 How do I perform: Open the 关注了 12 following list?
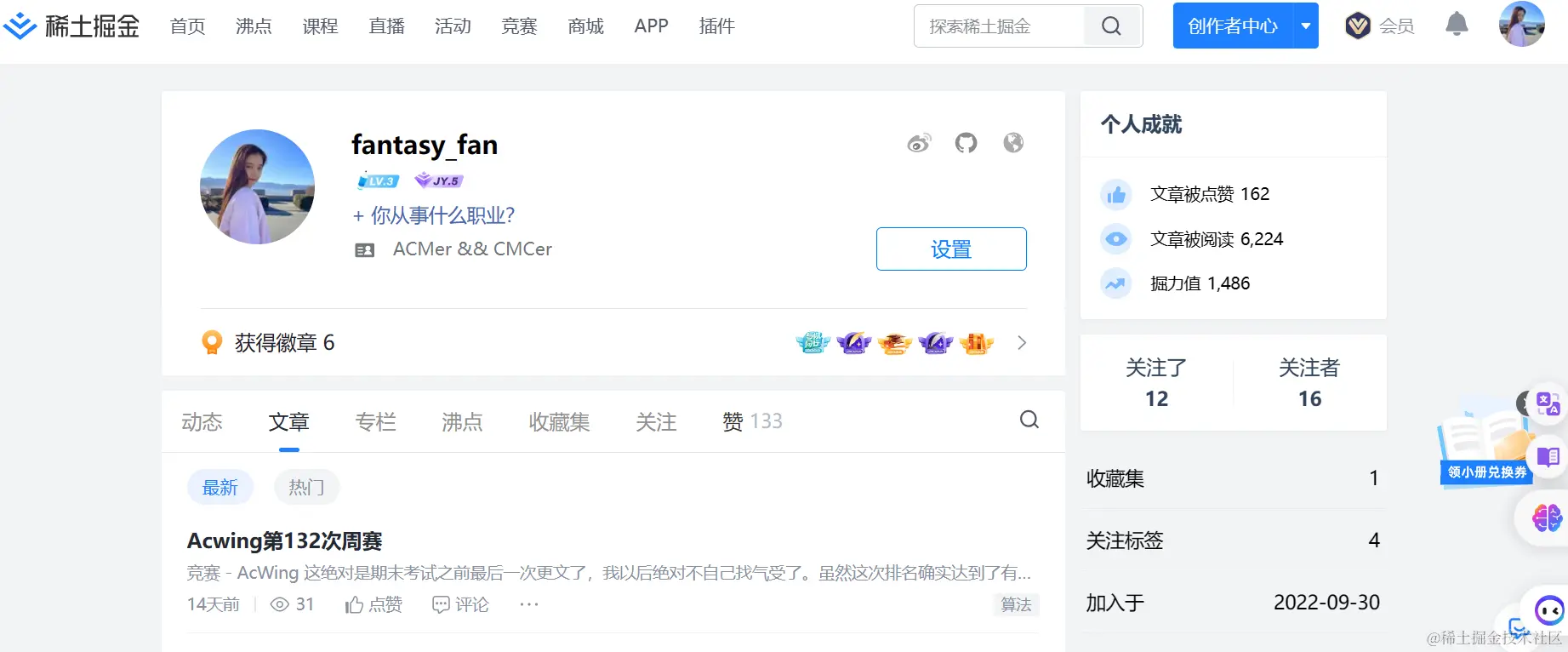[x=1156, y=383]
